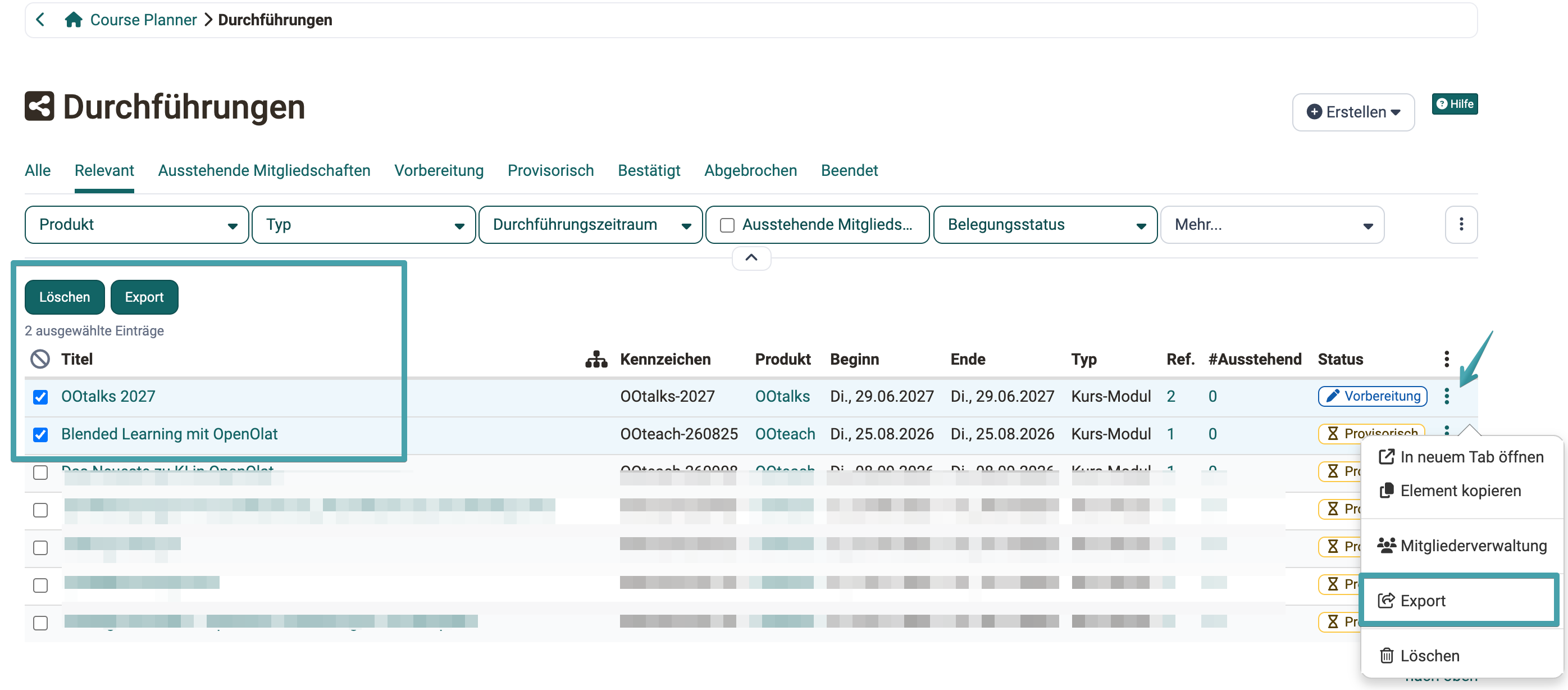
Task: Click Kennzeichen OOtalks-2027 cell
Action: click(x=667, y=397)
